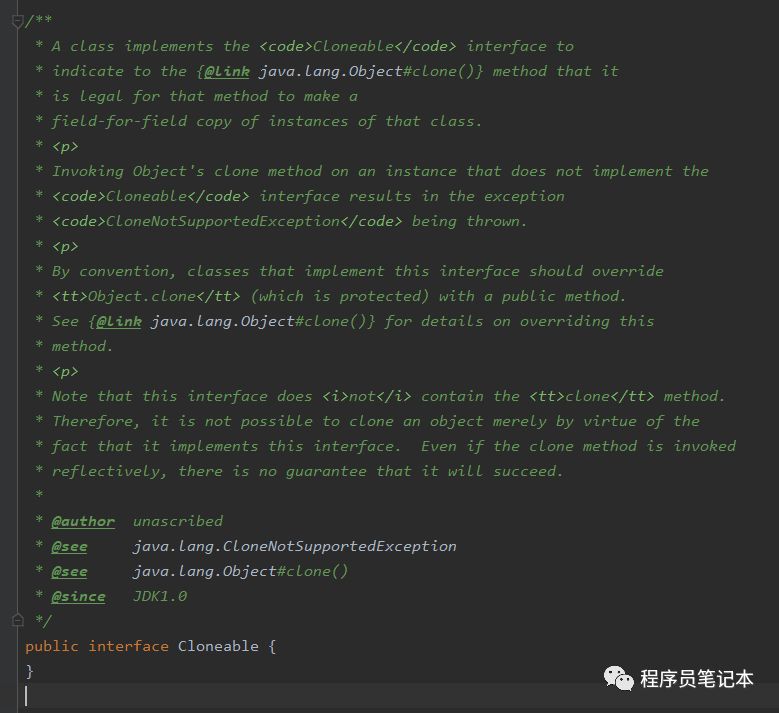Click the opening brace after Cloneable
Screen dimensions: 779x713
(x=271, y=646)
